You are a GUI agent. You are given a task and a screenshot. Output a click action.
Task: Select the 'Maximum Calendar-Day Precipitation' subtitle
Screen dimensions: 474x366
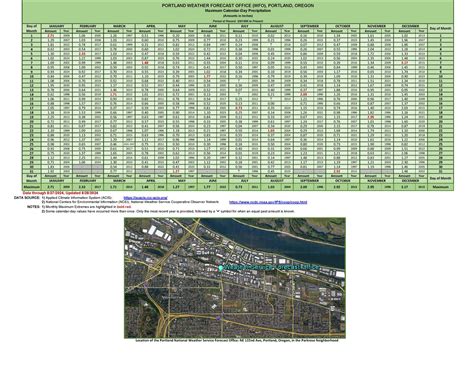[238, 11]
